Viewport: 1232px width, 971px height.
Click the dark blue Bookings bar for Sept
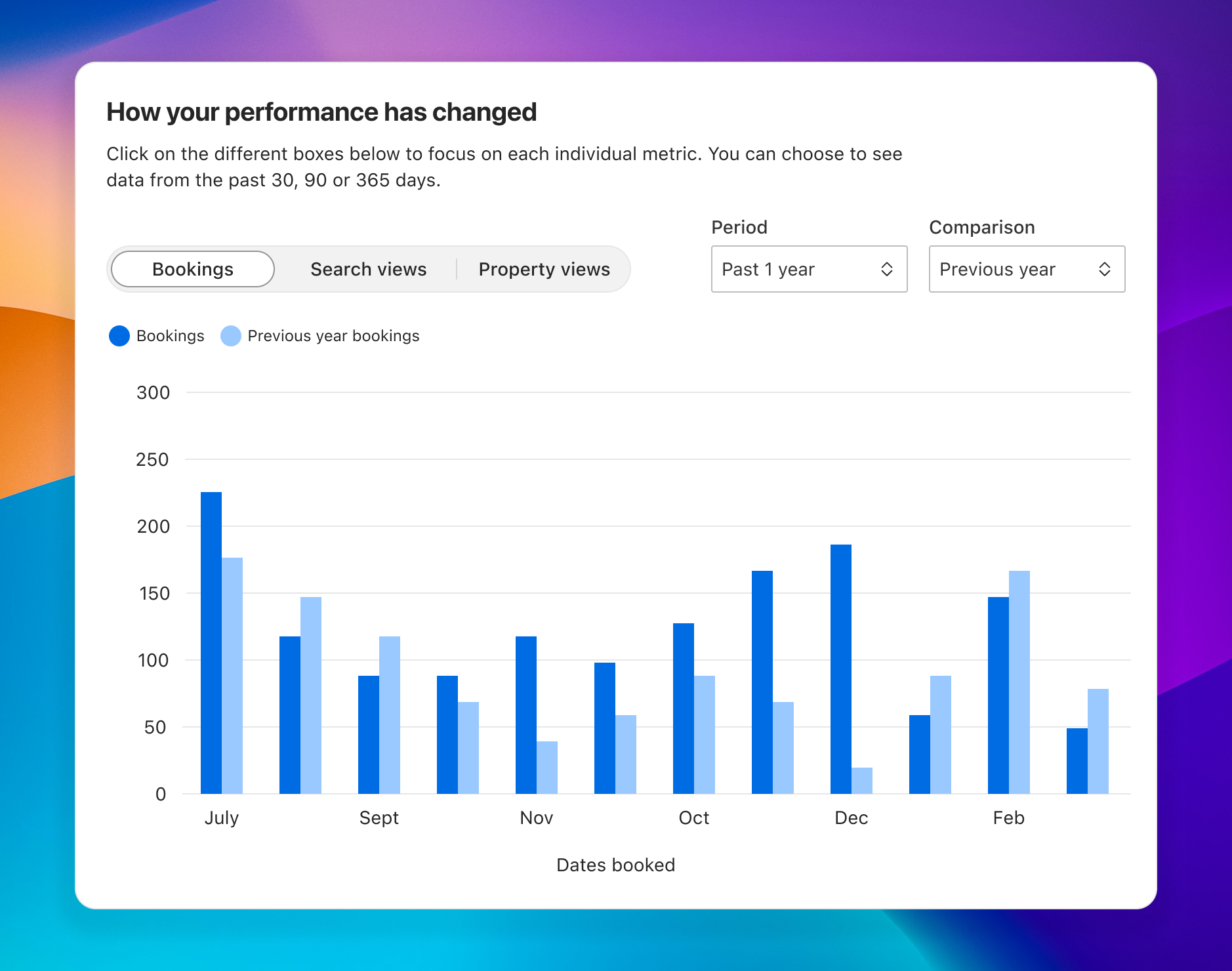[369, 735]
